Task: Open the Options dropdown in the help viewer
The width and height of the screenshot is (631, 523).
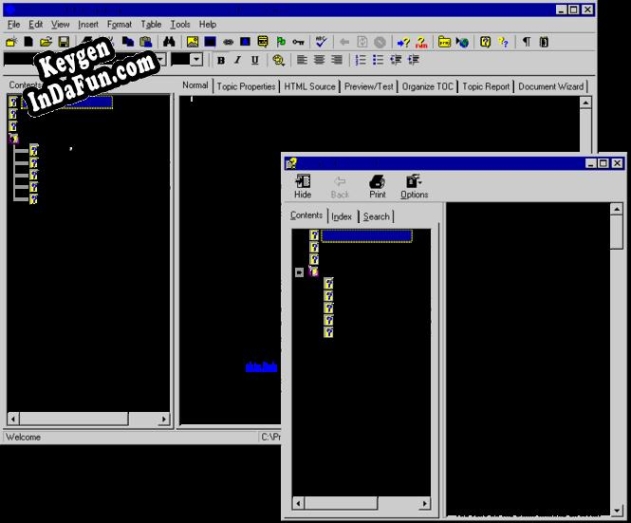Action: [x=414, y=187]
